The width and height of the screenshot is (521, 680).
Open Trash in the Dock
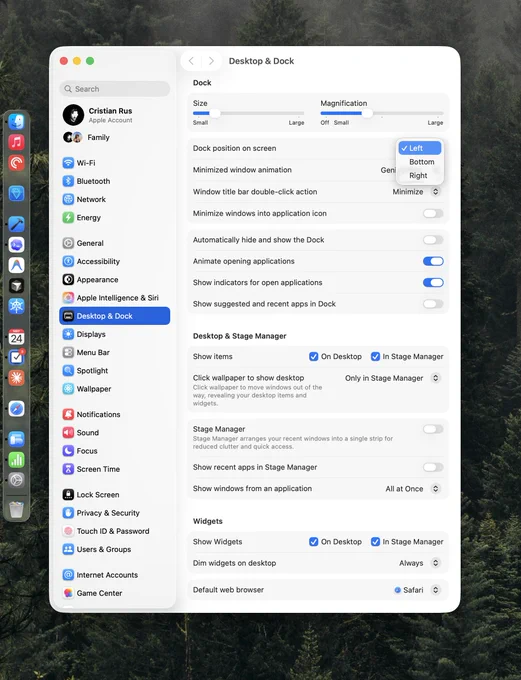click(16, 509)
